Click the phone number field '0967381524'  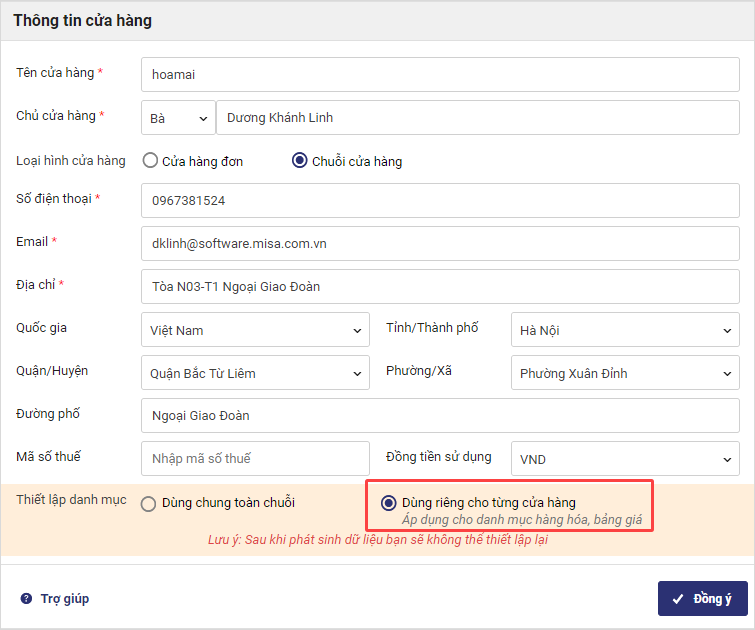click(x=440, y=200)
